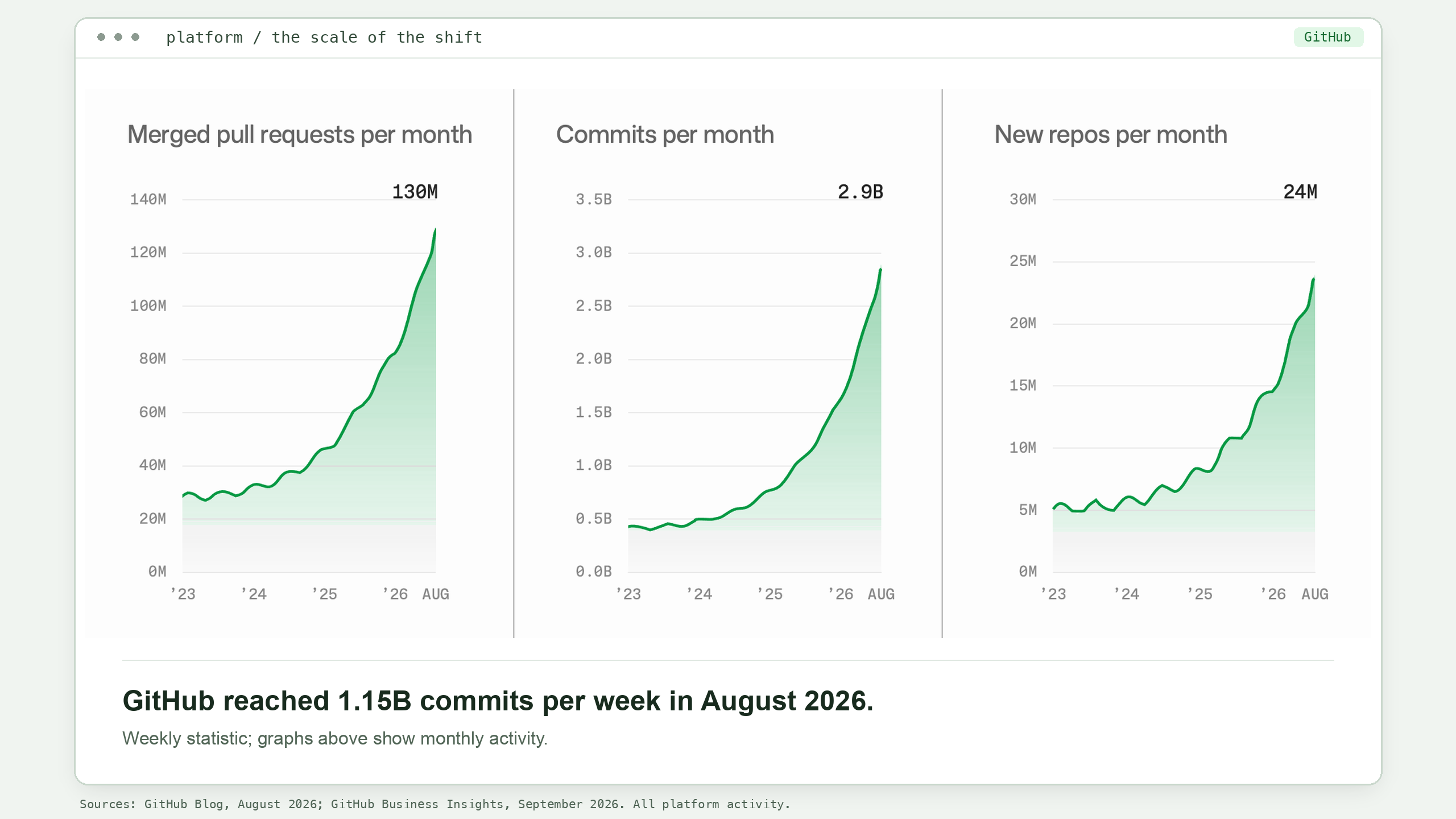The width and height of the screenshot is (1456, 819).
Task: Click the '26 tick under the commits chart
Action: tap(840, 594)
